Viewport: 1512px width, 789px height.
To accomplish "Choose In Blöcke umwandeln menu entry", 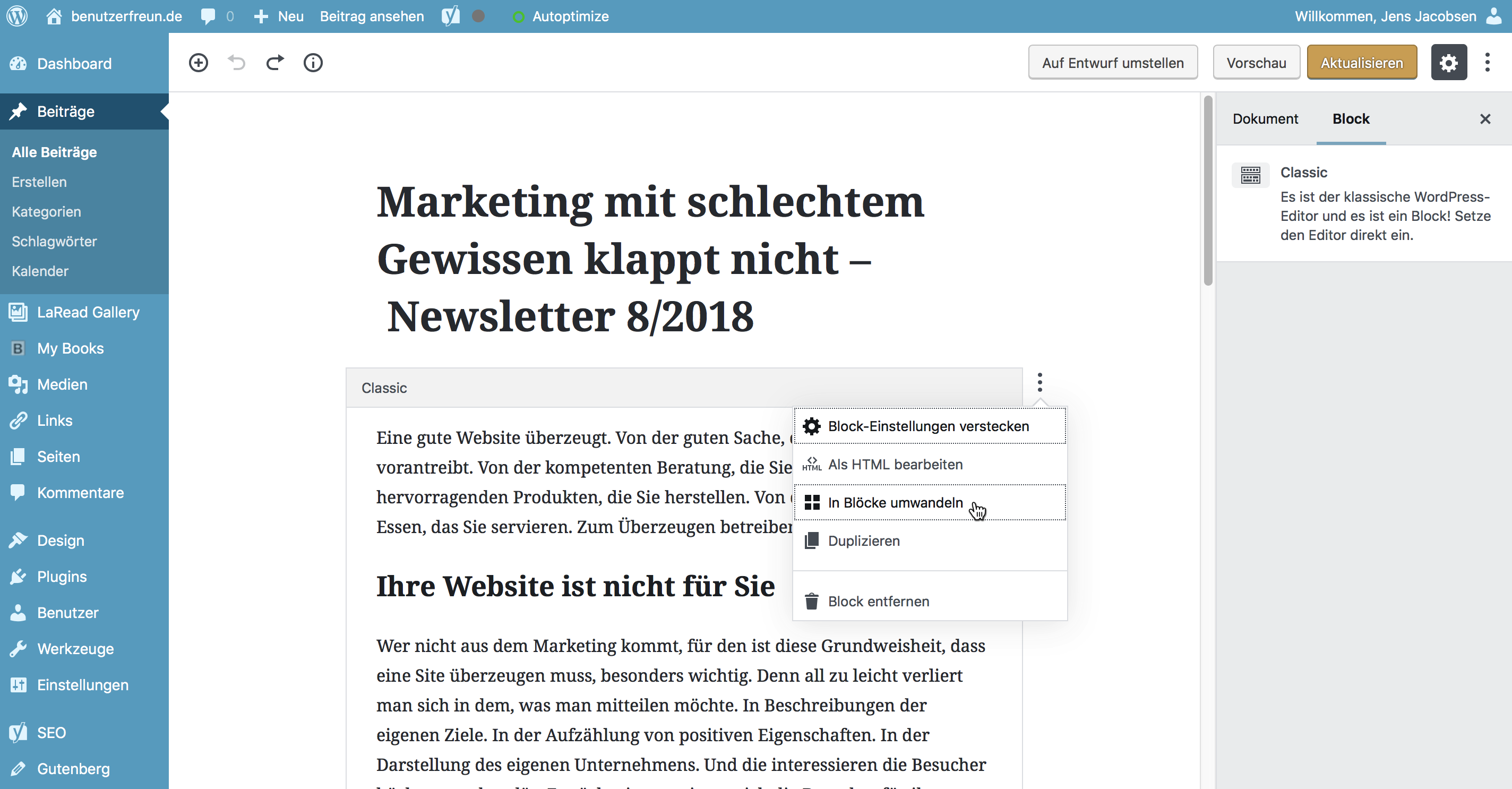I will pyautogui.click(x=930, y=502).
